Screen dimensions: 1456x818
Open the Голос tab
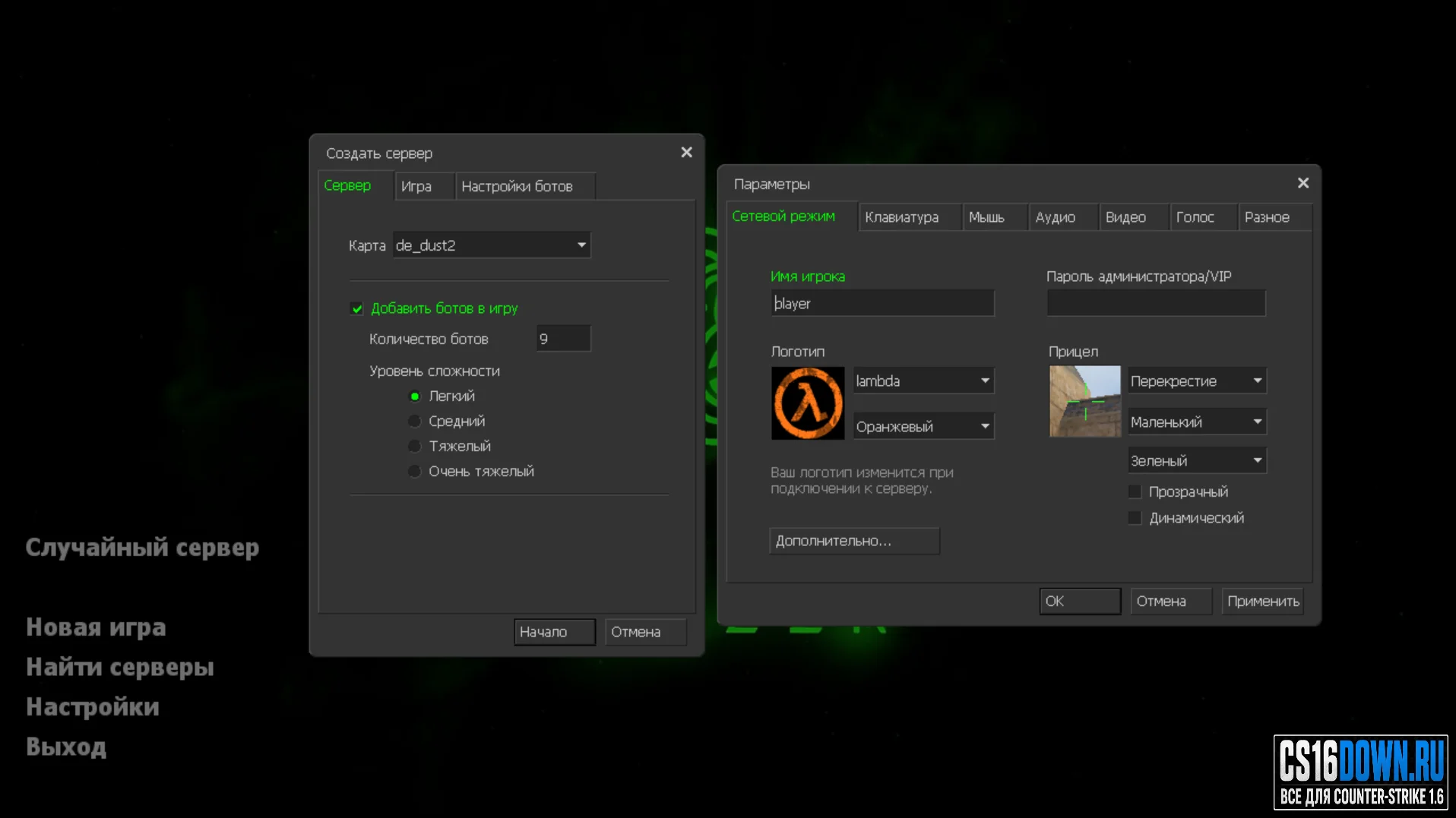point(1204,217)
